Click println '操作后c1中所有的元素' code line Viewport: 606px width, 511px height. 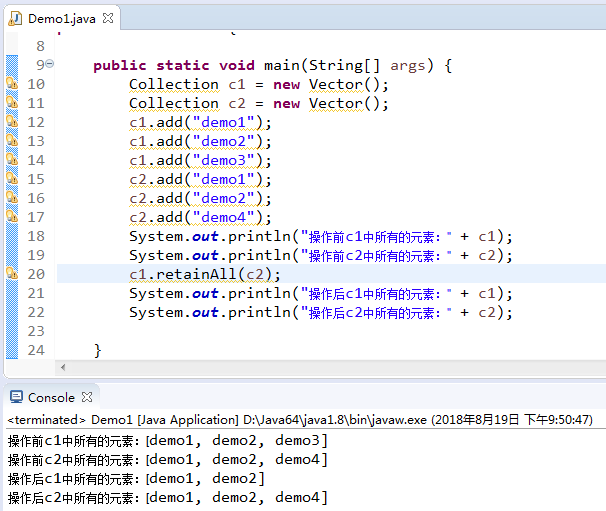(321, 293)
